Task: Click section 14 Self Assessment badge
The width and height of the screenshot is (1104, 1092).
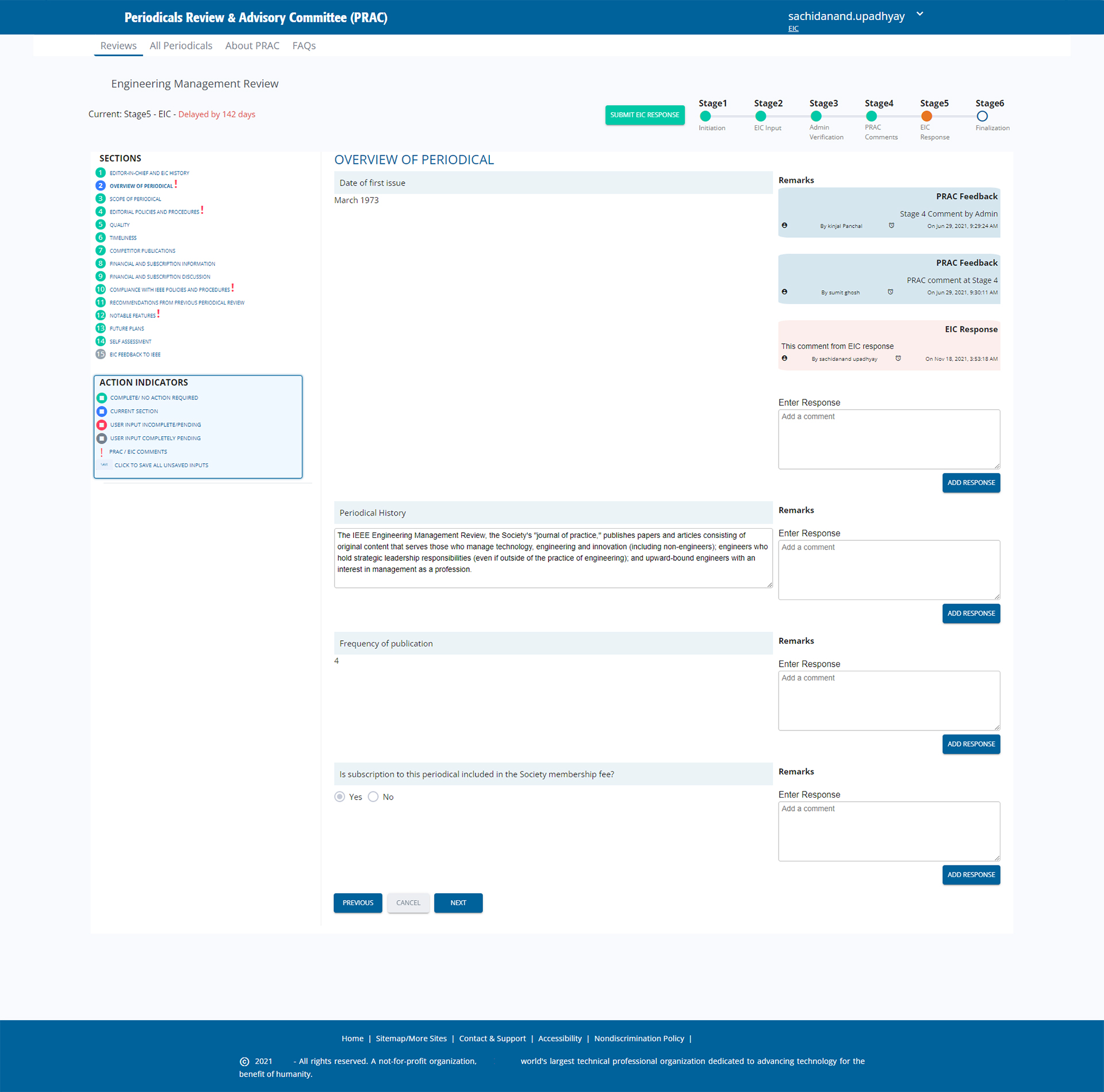Action: pyautogui.click(x=101, y=341)
